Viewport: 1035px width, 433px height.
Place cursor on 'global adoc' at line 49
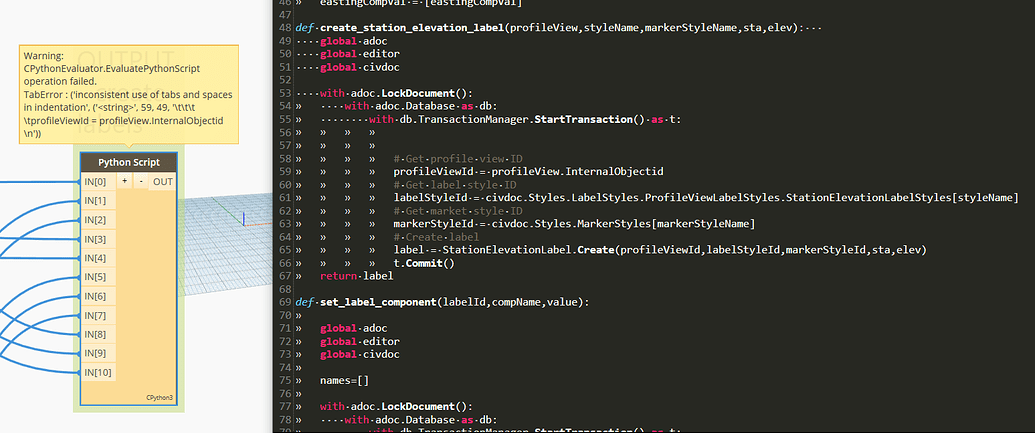coord(353,41)
